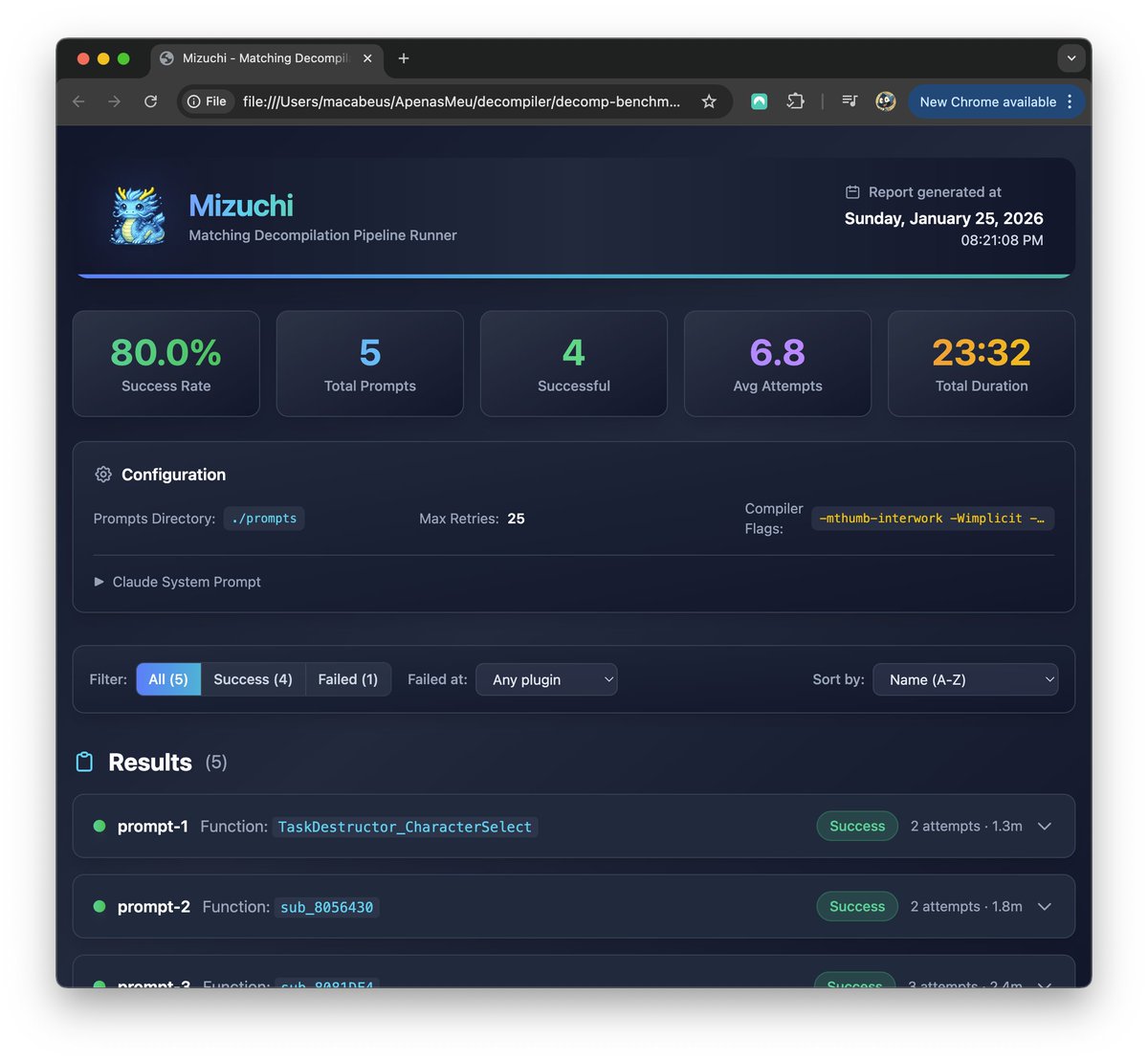
Task: Click the Mizuchi title heading
Action: (241, 206)
